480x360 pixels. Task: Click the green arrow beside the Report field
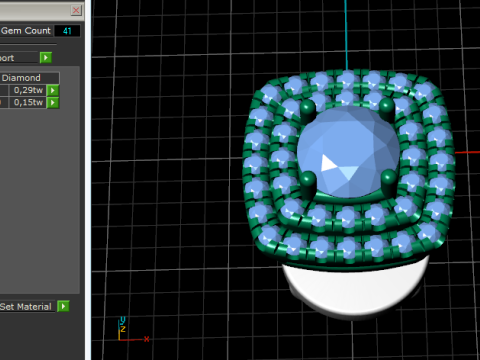pos(46,58)
